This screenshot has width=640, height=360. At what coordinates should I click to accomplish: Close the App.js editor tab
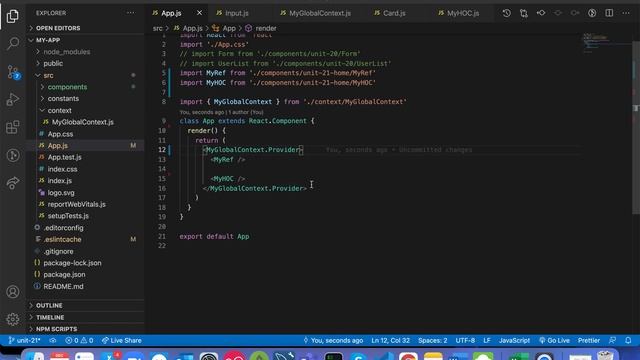(199, 13)
